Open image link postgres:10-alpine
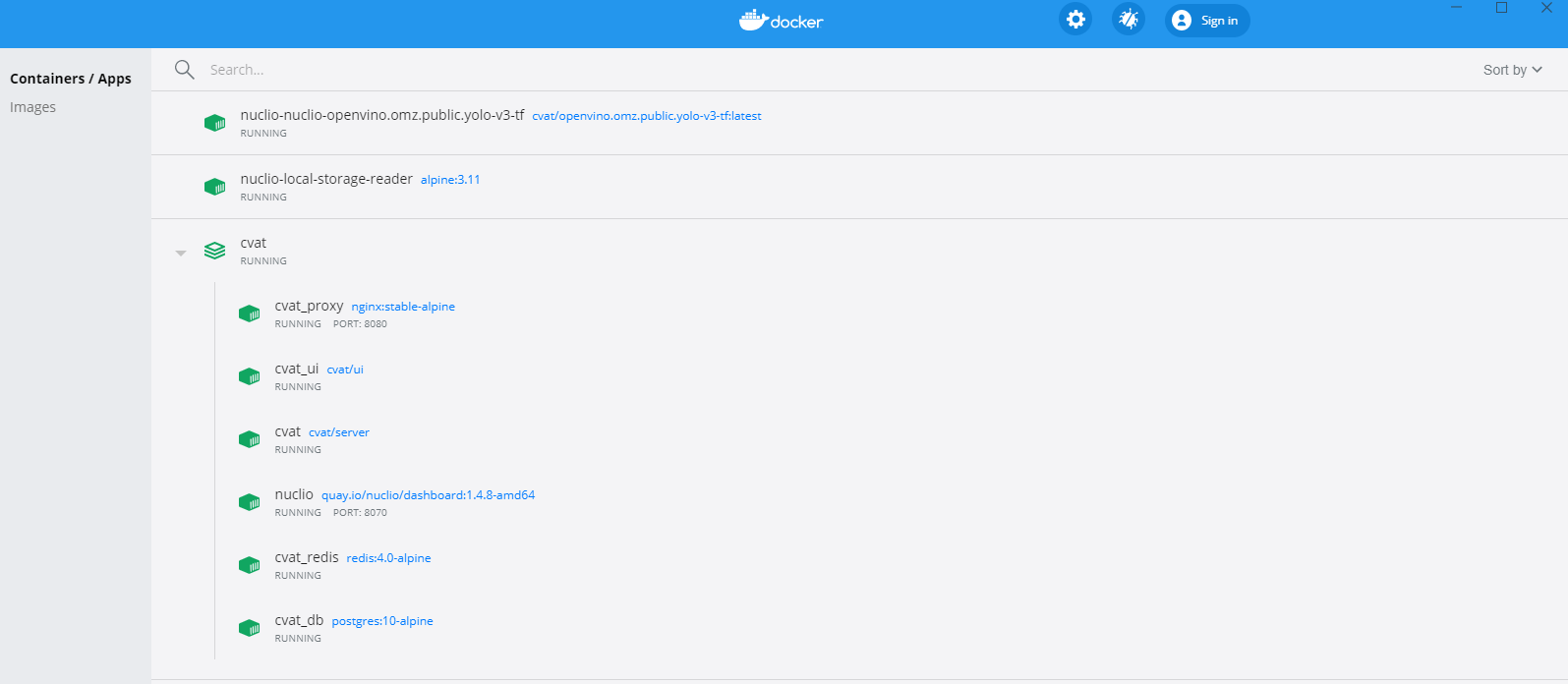This screenshot has height=684, width=1568. [382, 621]
